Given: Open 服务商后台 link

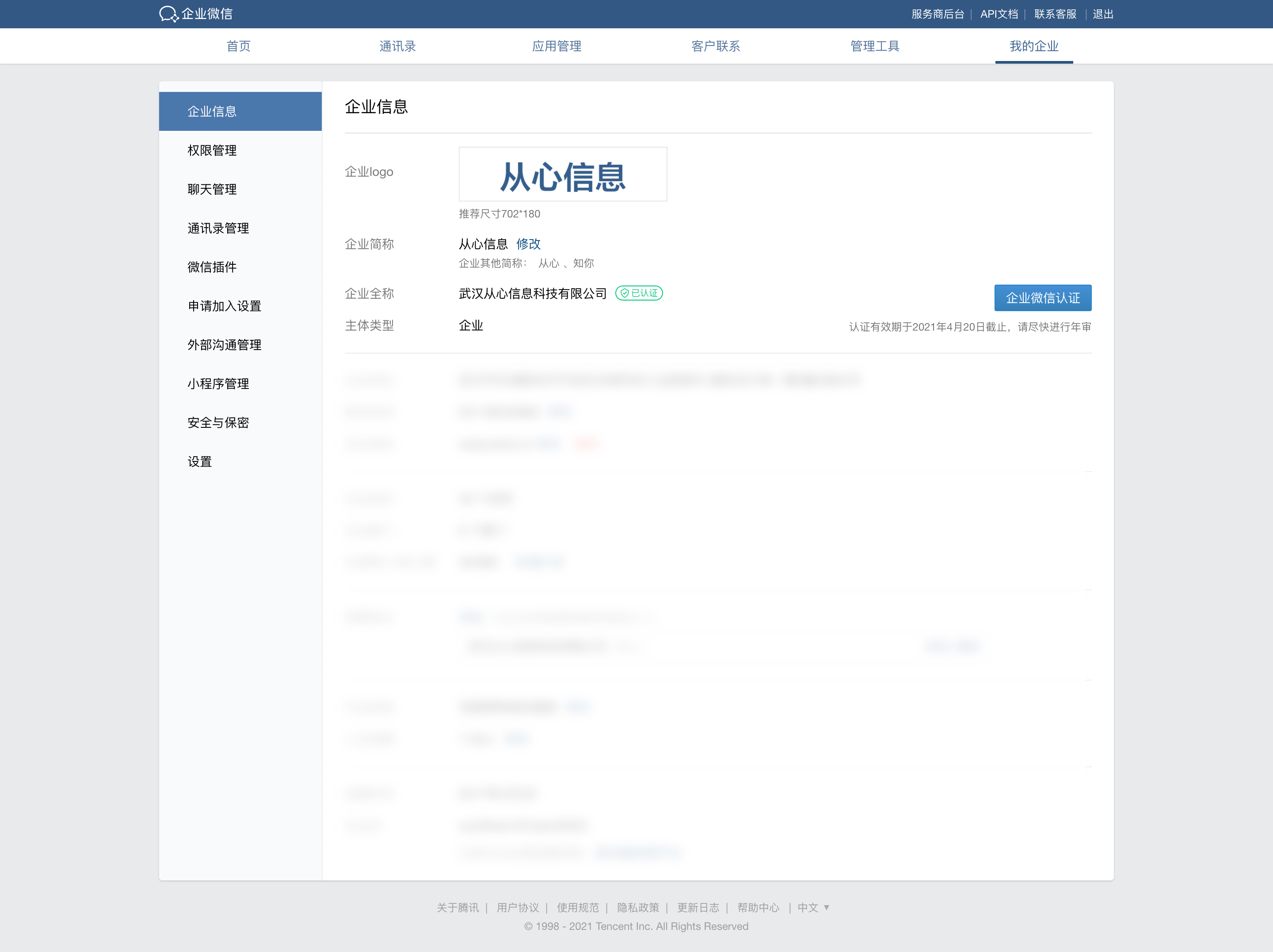Looking at the screenshot, I should (938, 14).
